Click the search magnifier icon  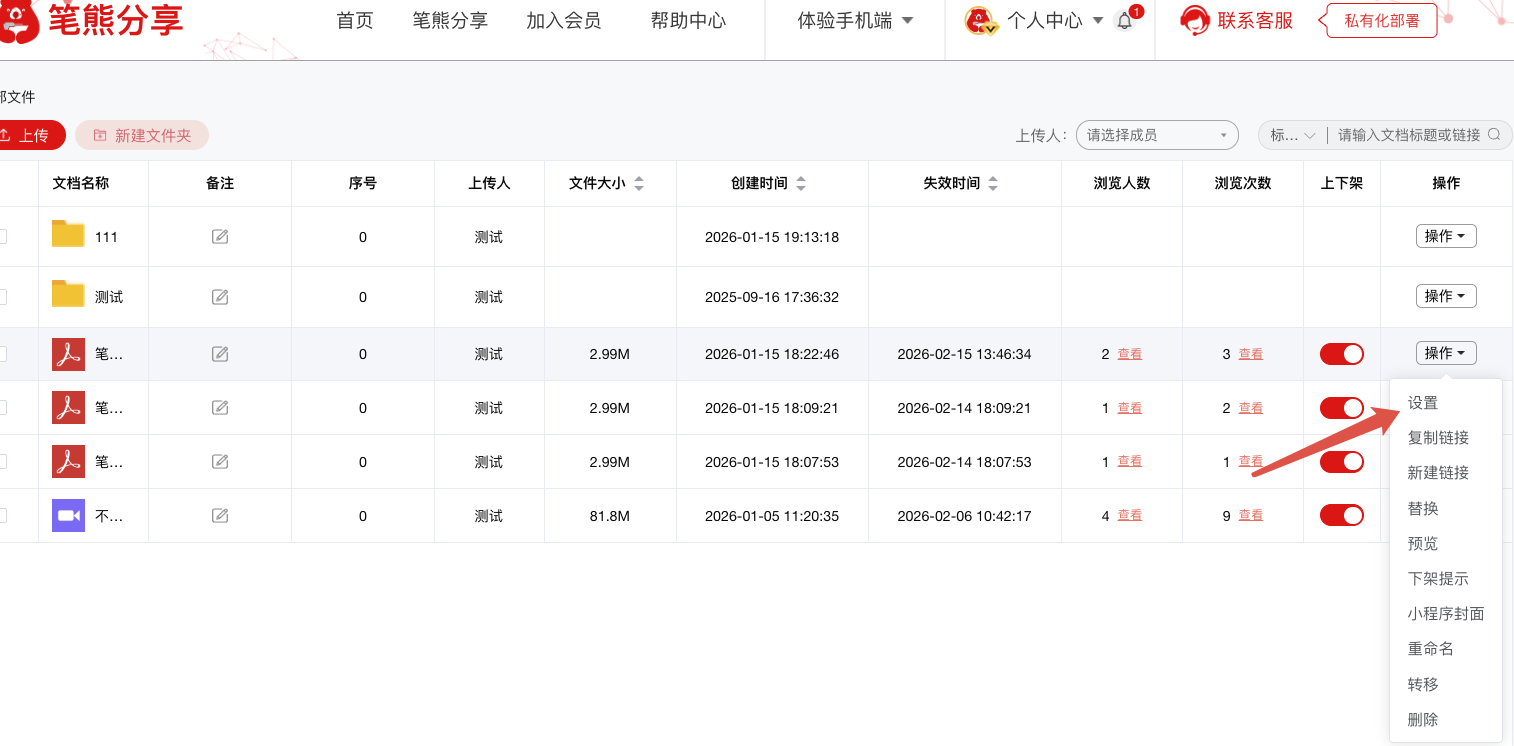1494,135
